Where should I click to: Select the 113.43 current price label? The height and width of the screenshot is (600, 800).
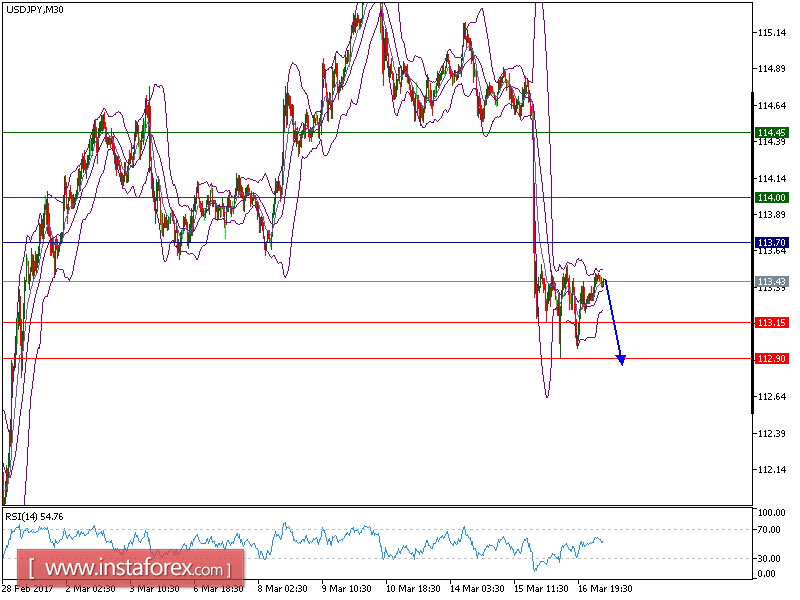[x=771, y=282]
